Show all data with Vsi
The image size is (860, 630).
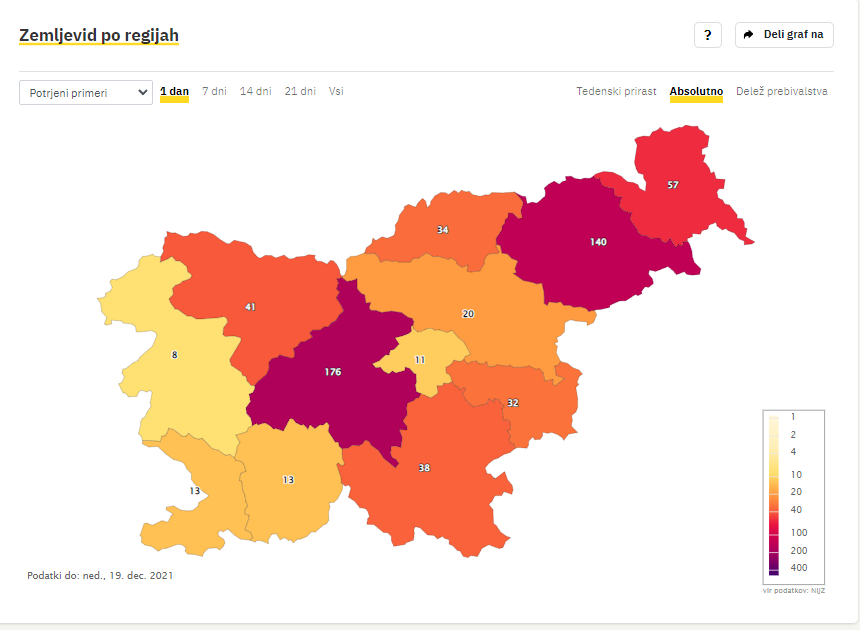point(336,92)
